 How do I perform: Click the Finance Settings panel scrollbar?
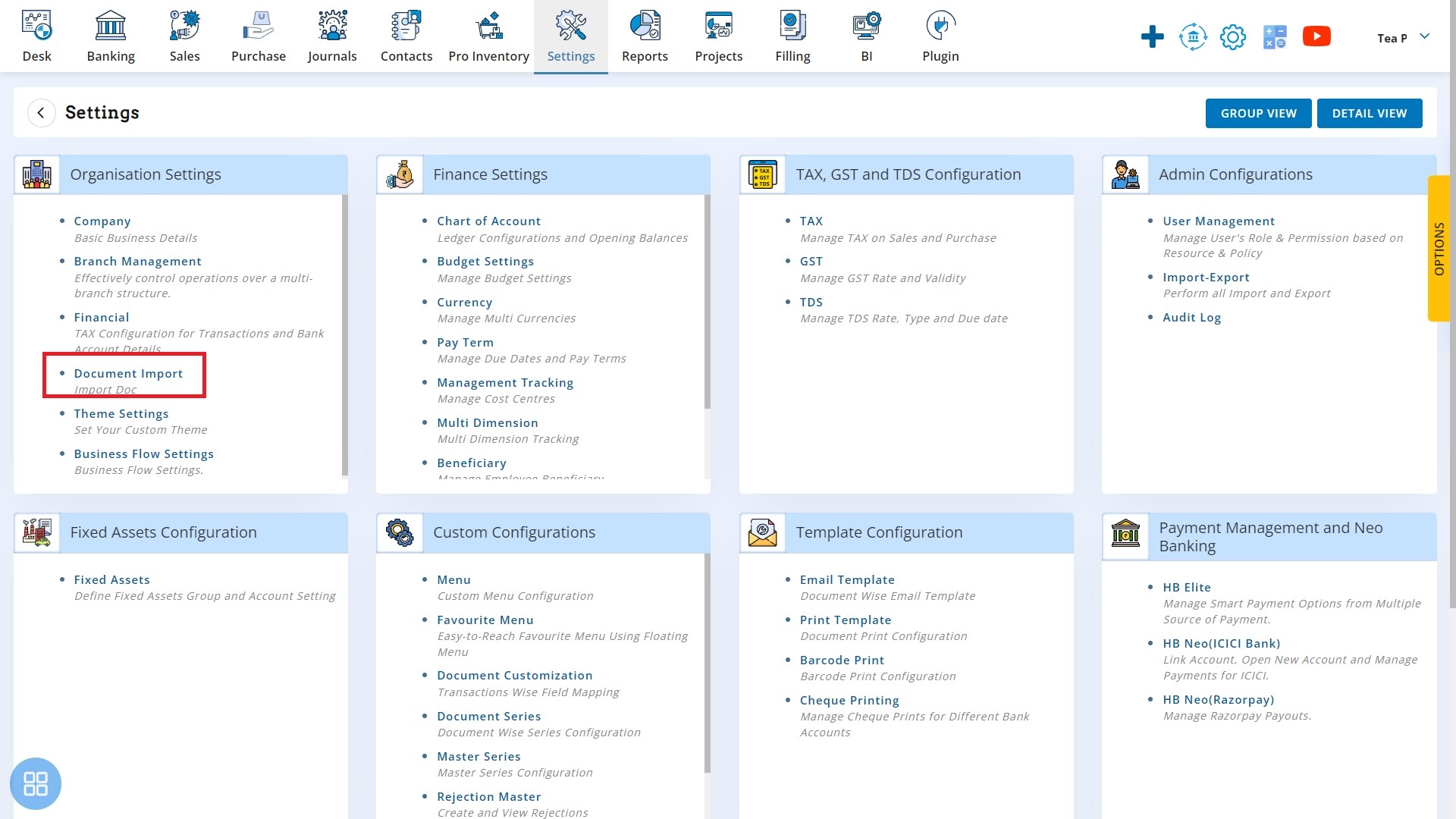[x=707, y=302]
